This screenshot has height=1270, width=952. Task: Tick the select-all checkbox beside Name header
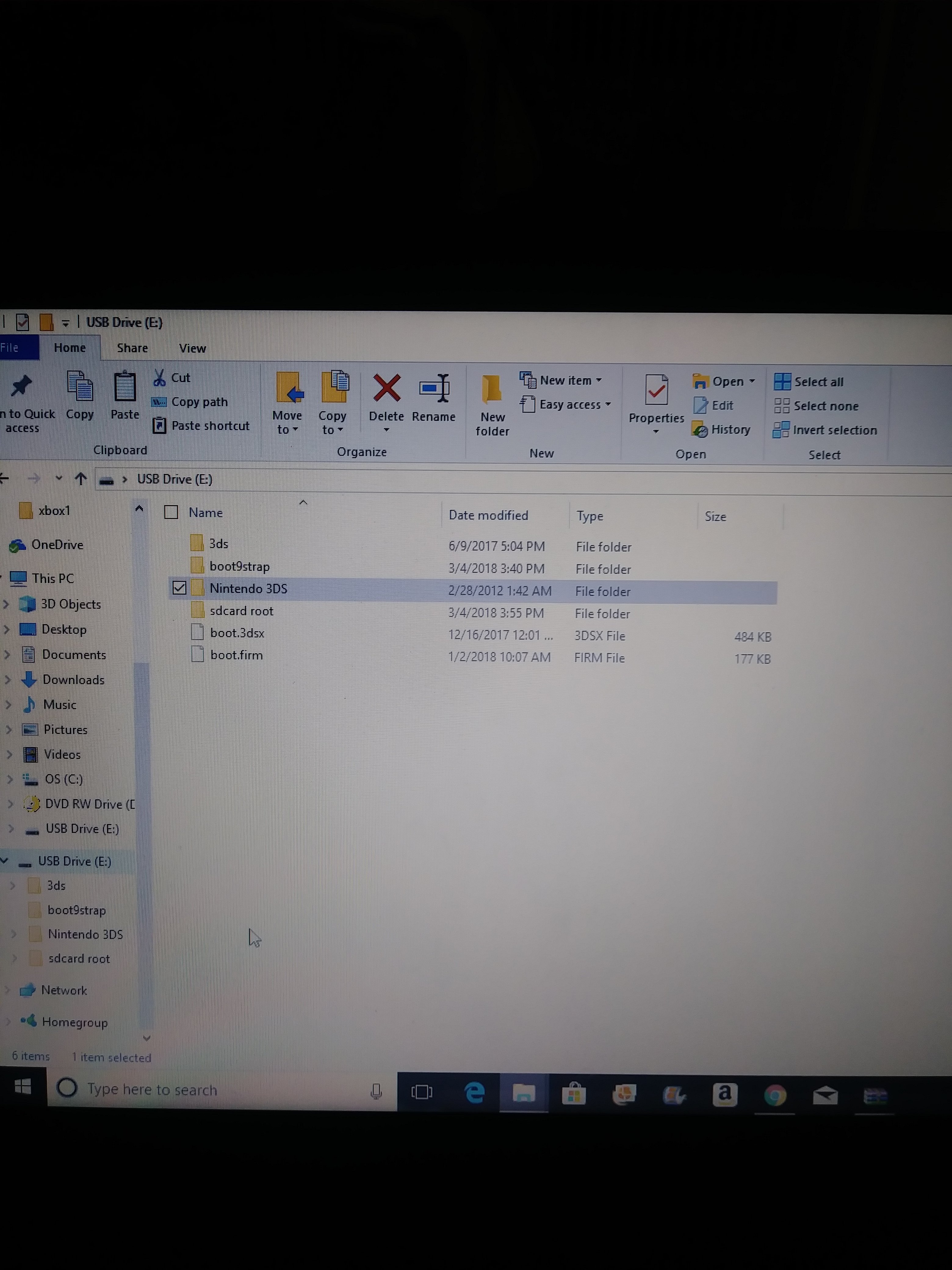pyautogui.click(x=171, y=512)
